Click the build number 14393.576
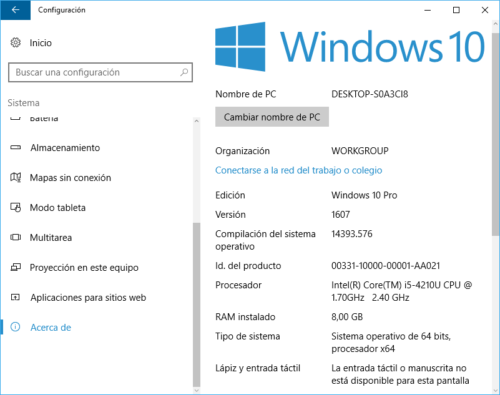 tap(352, 234)
